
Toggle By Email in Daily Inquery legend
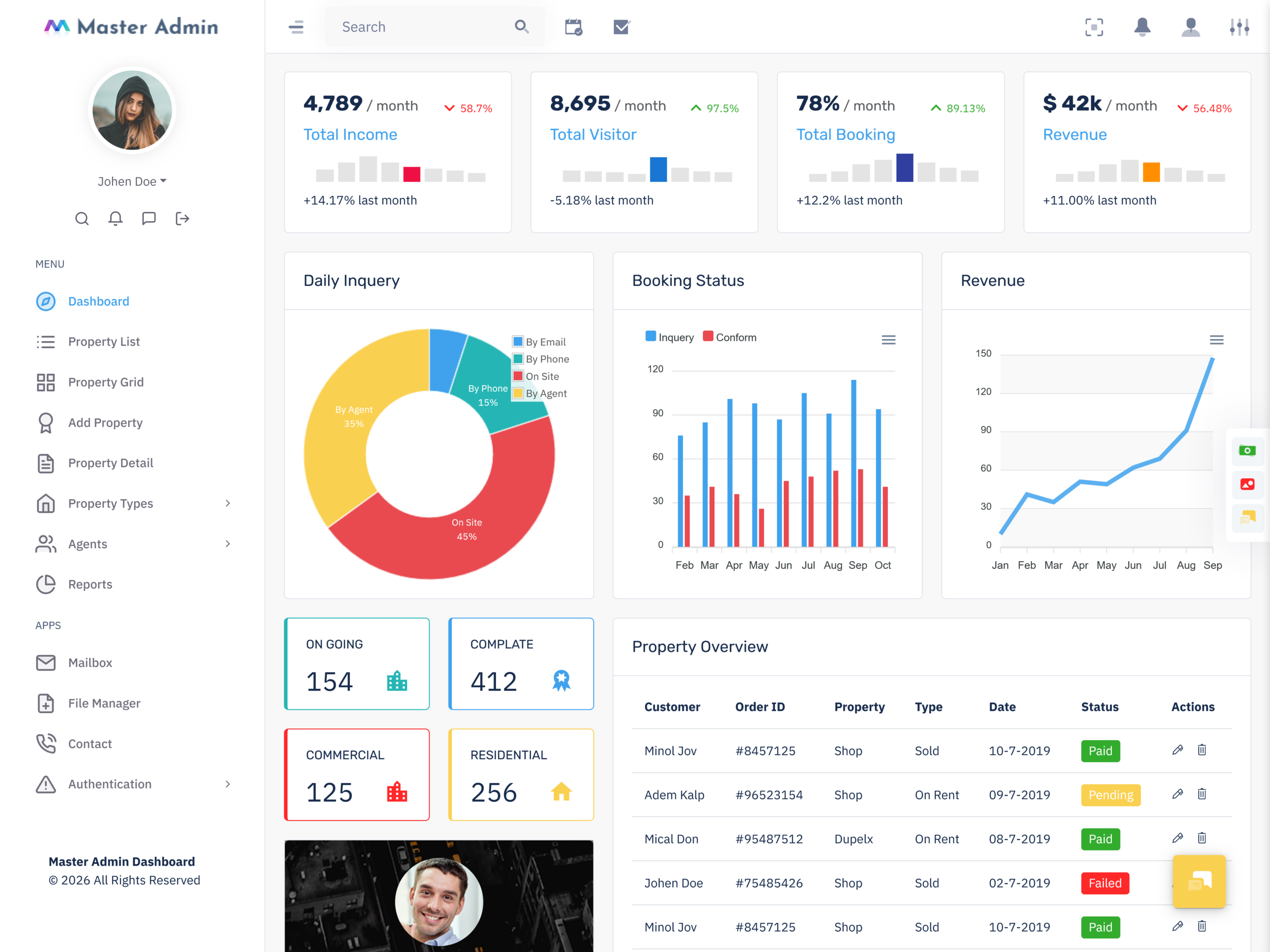tap(539, 342)
